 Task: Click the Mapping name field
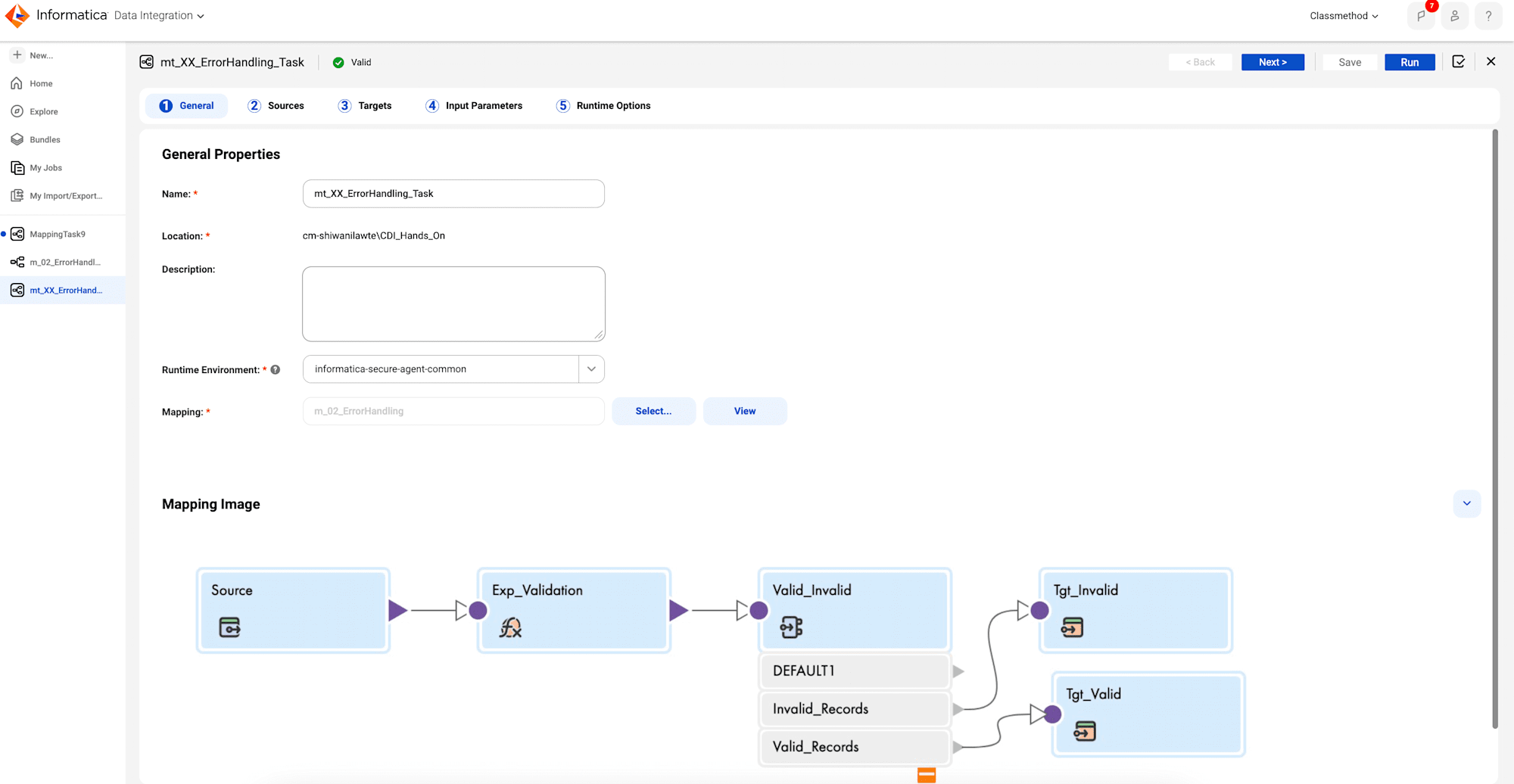click(453, 411)
